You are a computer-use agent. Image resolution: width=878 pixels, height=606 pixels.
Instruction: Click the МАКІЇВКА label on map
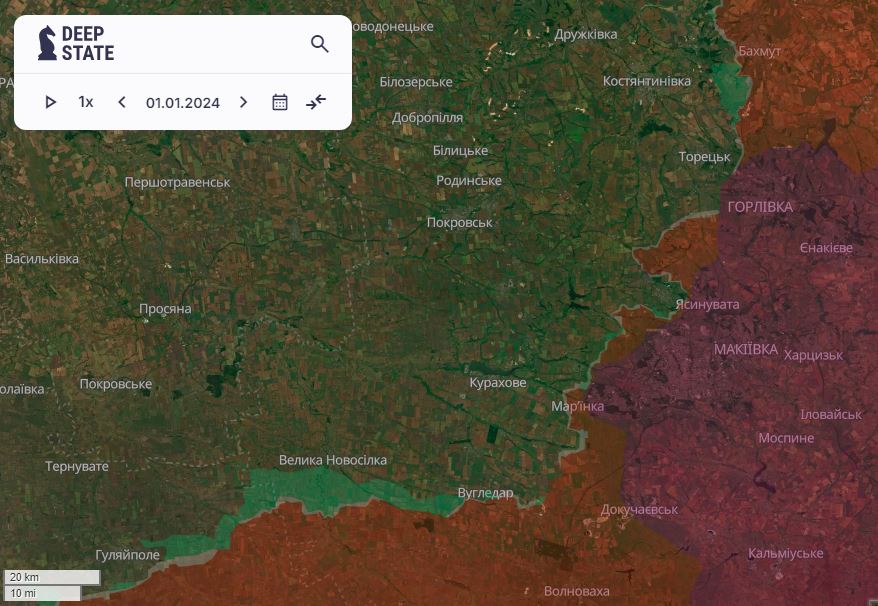point(745,349)
